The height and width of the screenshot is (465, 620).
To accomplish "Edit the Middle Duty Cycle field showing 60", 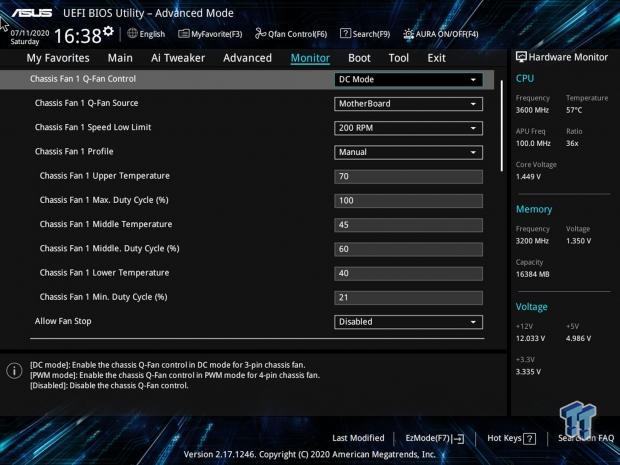I will (x=408, y=249).
